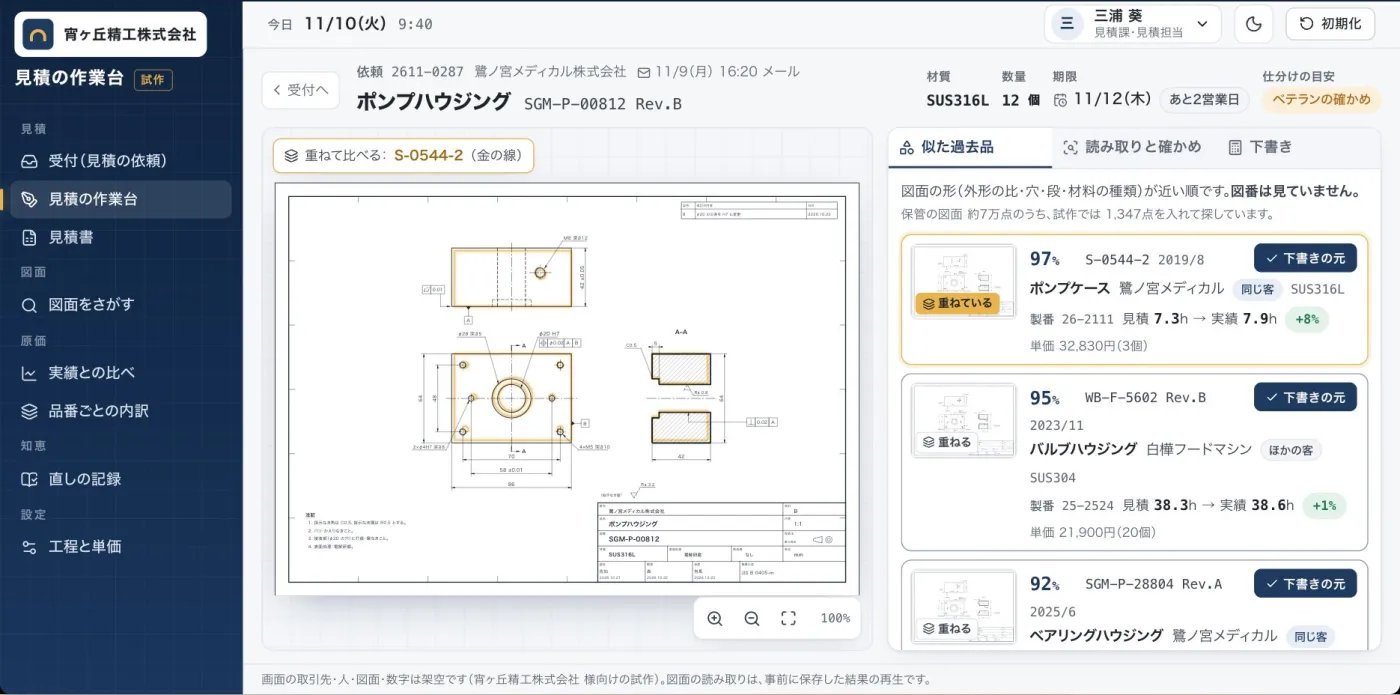
Task: Click the 単価 21,900円(20個) text
Action: tap(1092, 532)
